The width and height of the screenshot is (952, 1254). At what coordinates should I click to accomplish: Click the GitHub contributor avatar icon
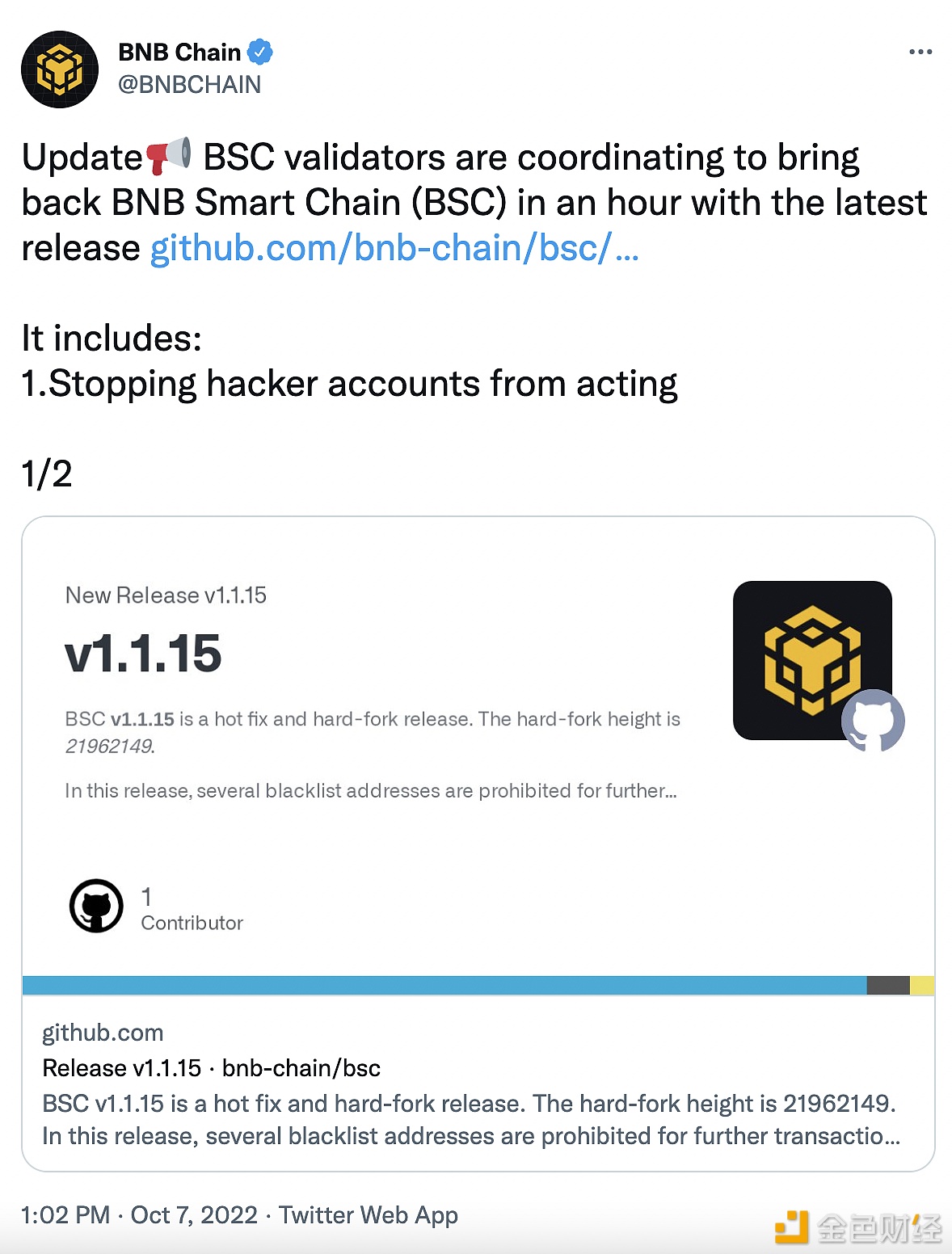(x=96, y=906)
